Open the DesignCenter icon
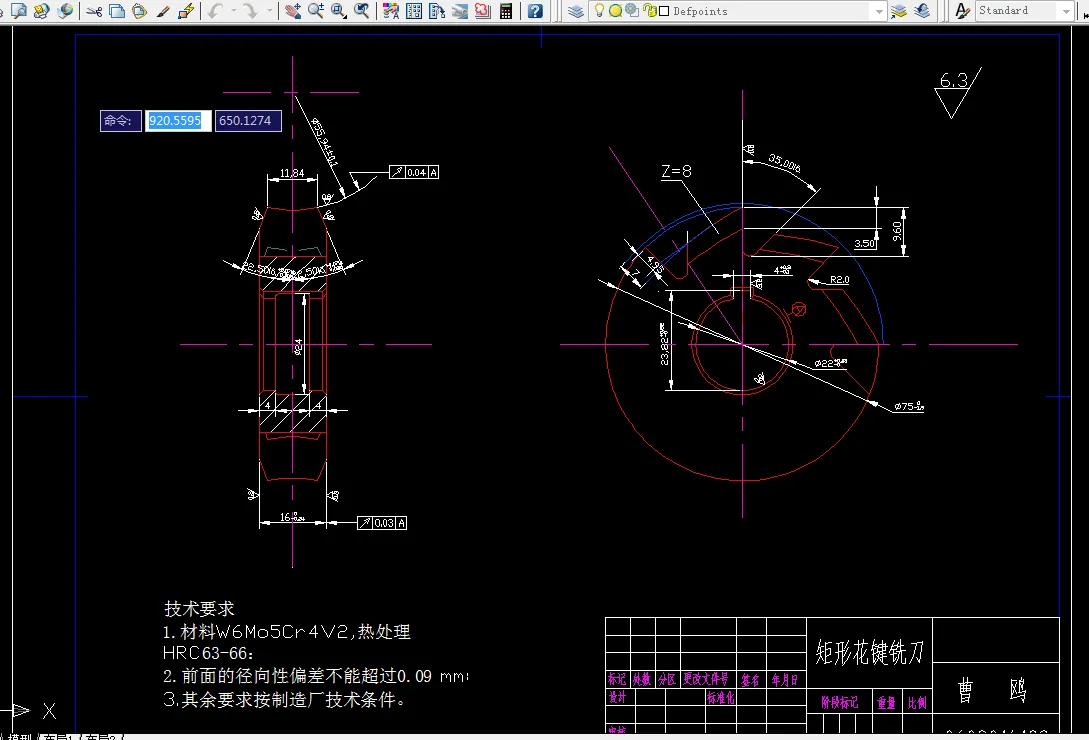Screen dimensions: 1089x740 point(414,10)
